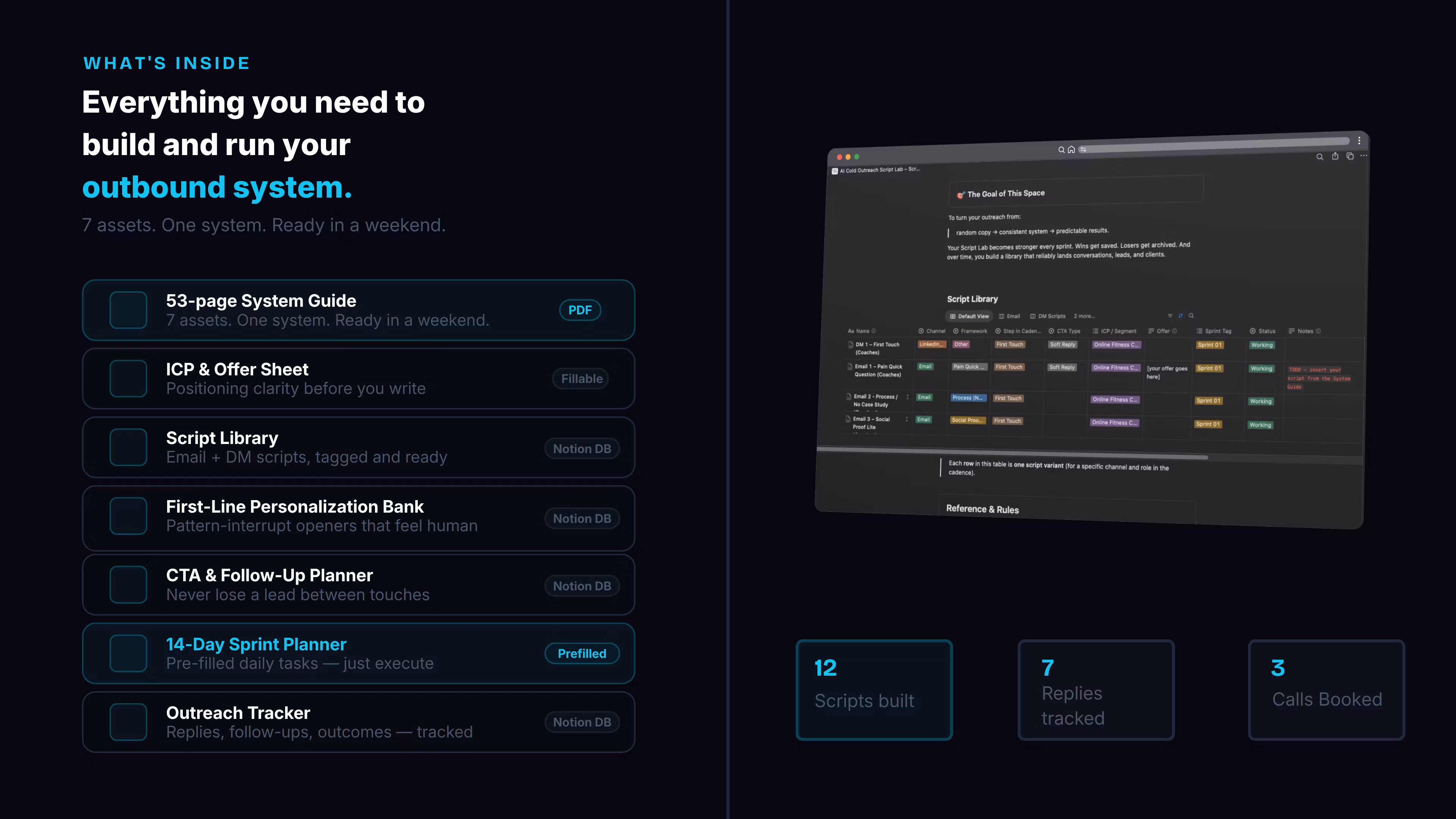Click the browser home icon
The width and height of the screenshot is (1456, 819).
click(x=1071, y=150)
